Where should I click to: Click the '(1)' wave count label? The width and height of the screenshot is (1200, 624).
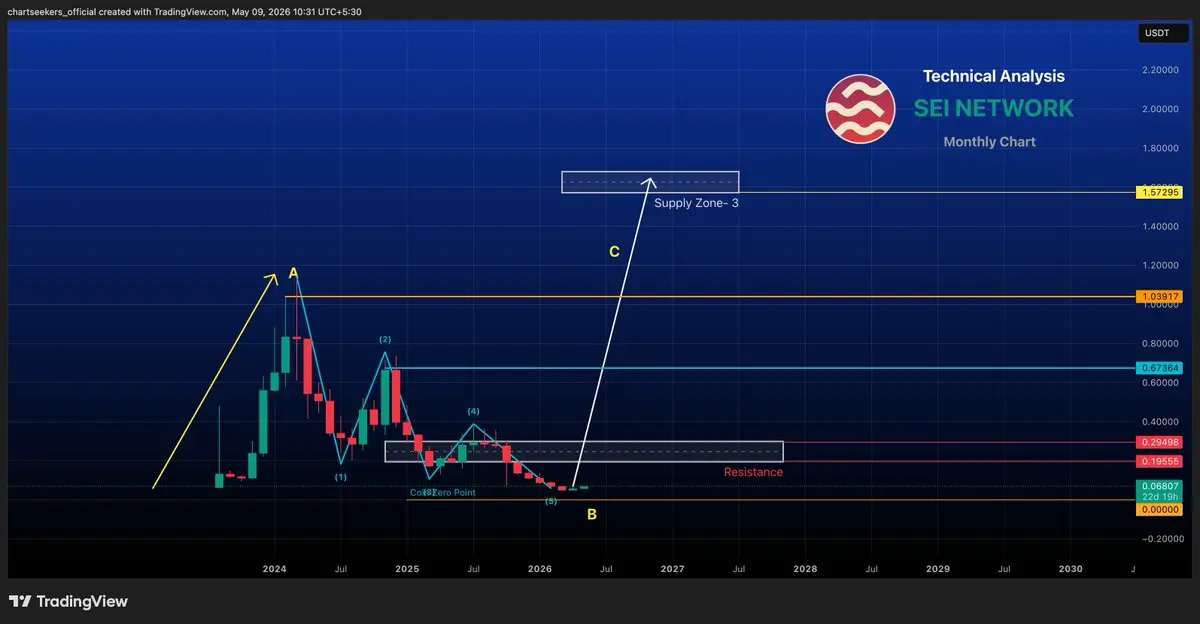341,477
